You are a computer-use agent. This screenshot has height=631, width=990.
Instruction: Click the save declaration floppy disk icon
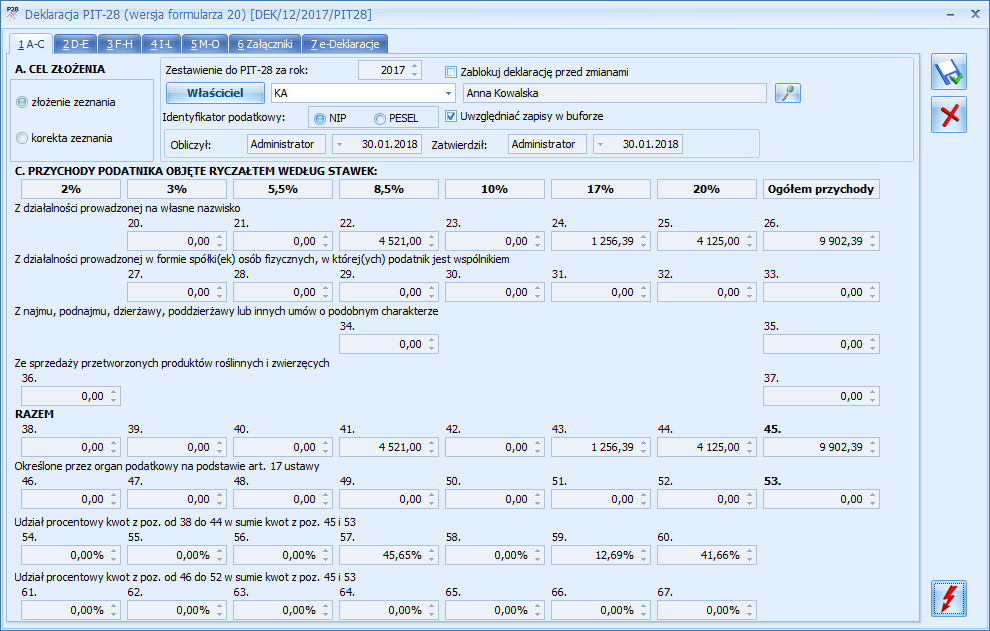(948, 74)
